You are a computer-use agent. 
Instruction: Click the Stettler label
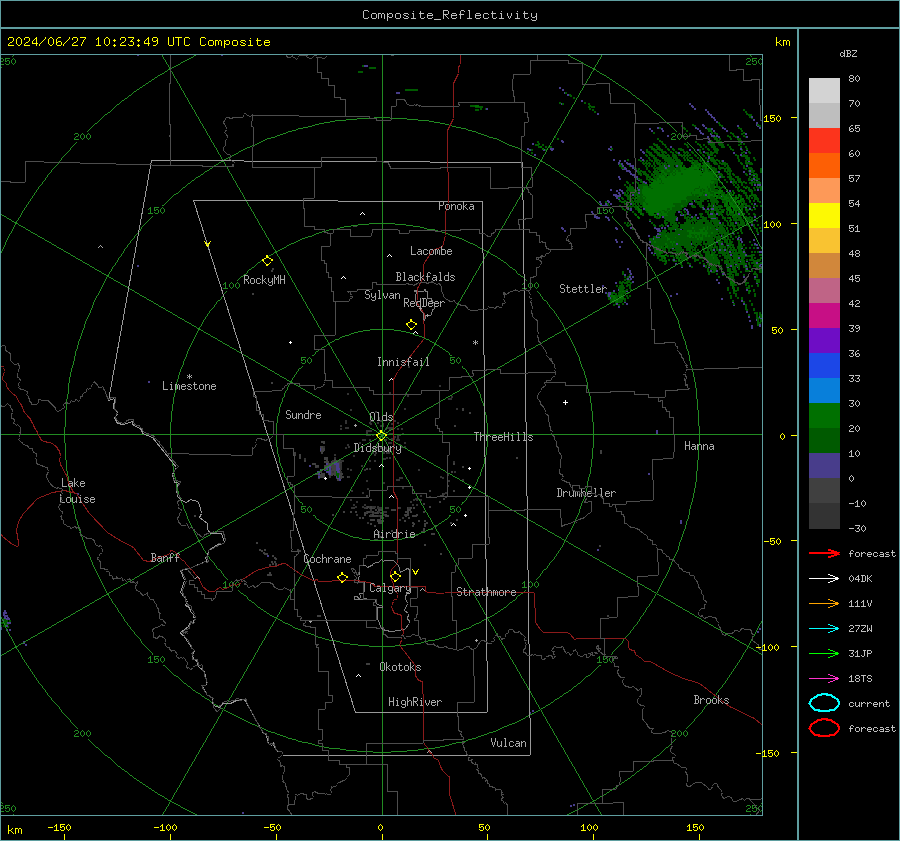tap(583, 289)
